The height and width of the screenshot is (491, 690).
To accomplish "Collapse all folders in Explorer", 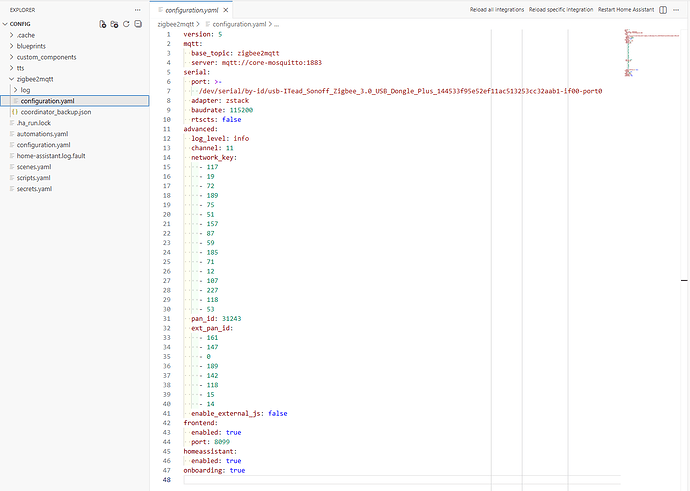I will pyautogui.click(x=138, y=24).
